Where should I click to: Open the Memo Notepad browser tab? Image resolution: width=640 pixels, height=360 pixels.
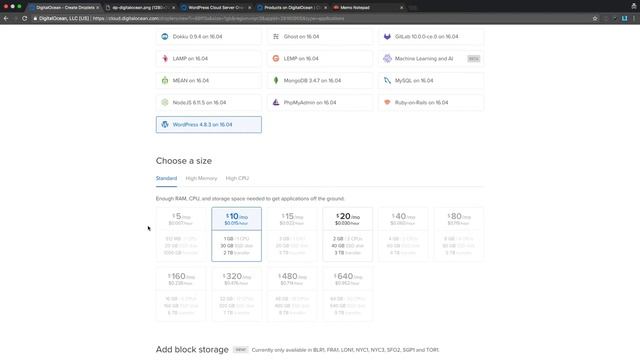(x=367, y=7)
